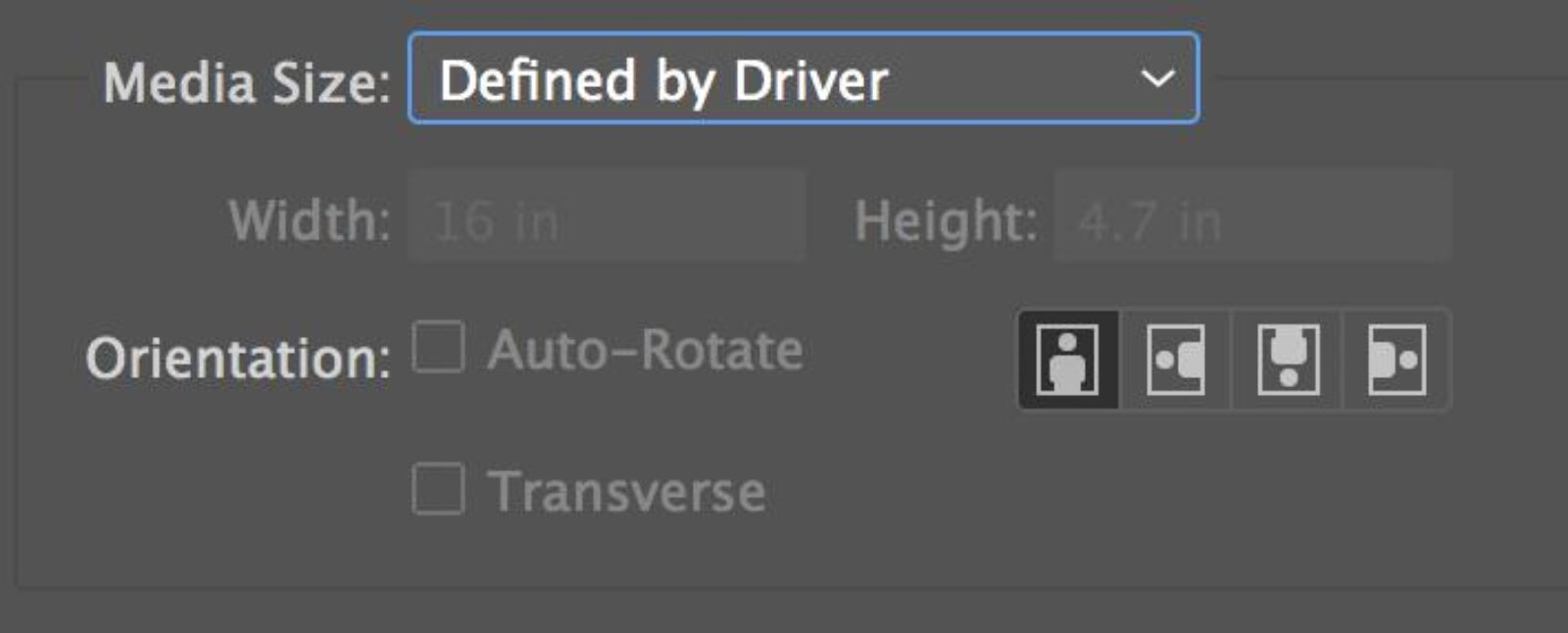Select the landscape right orientation icon
1568x633 pixels.
[x=1396, y=360]
